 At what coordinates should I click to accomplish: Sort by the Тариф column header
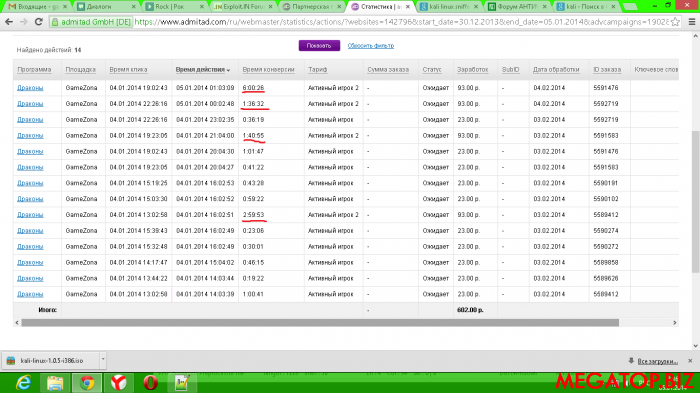click(317, 70)
